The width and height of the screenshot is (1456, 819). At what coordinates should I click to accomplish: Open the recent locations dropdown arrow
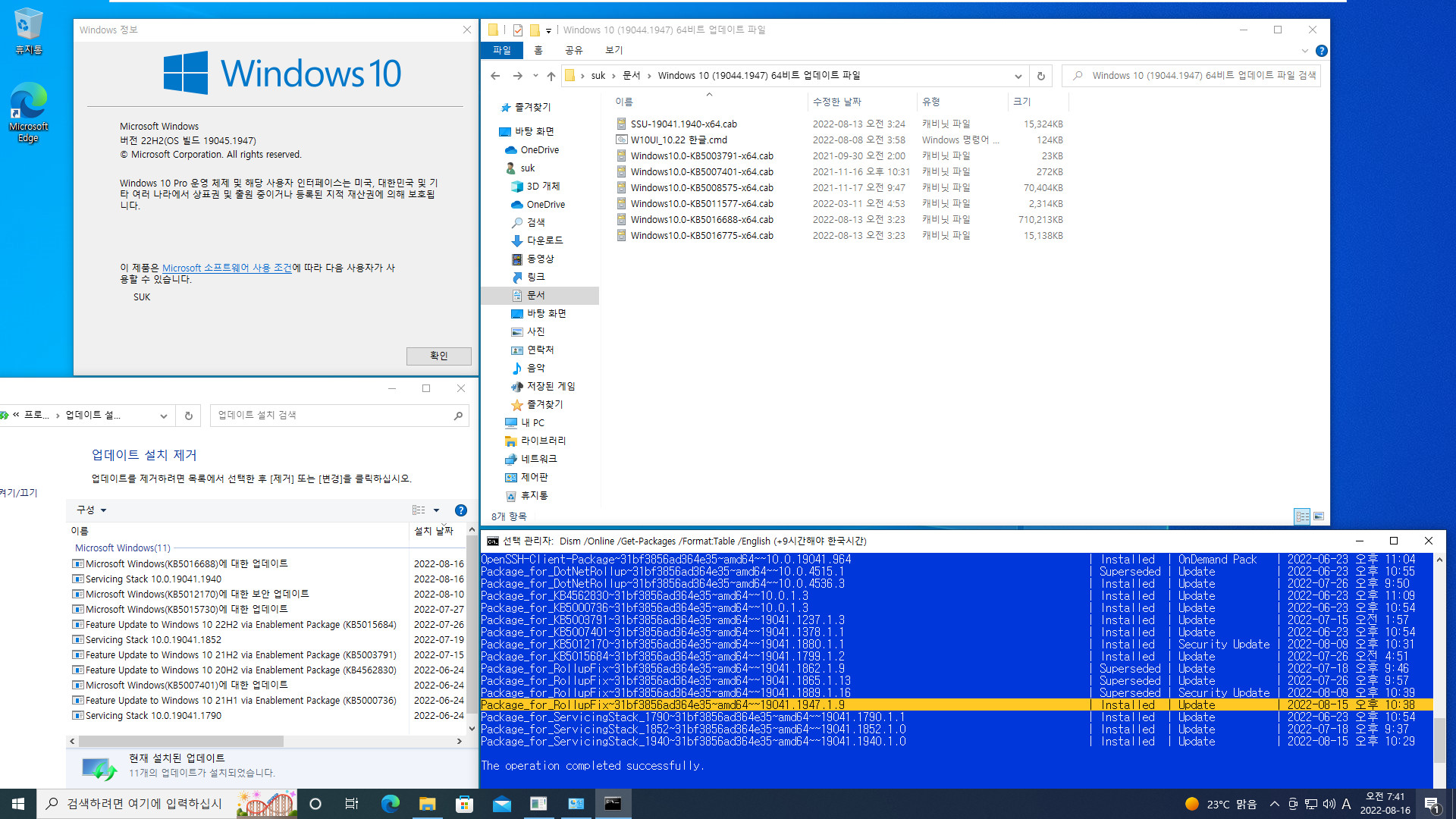click(535, 76)
